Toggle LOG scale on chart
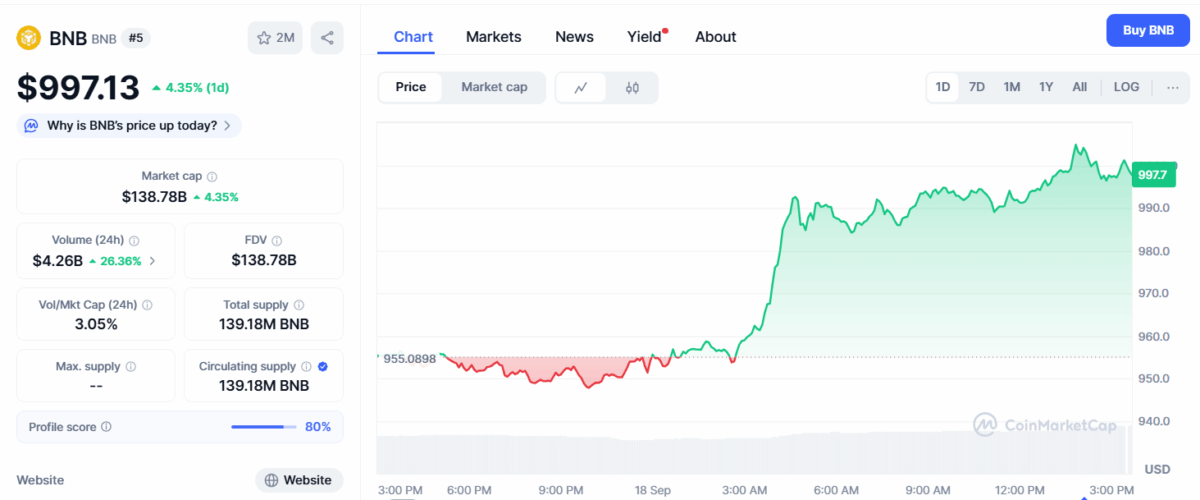This screenshot has width=1200, height=500. click(1126, 87)
